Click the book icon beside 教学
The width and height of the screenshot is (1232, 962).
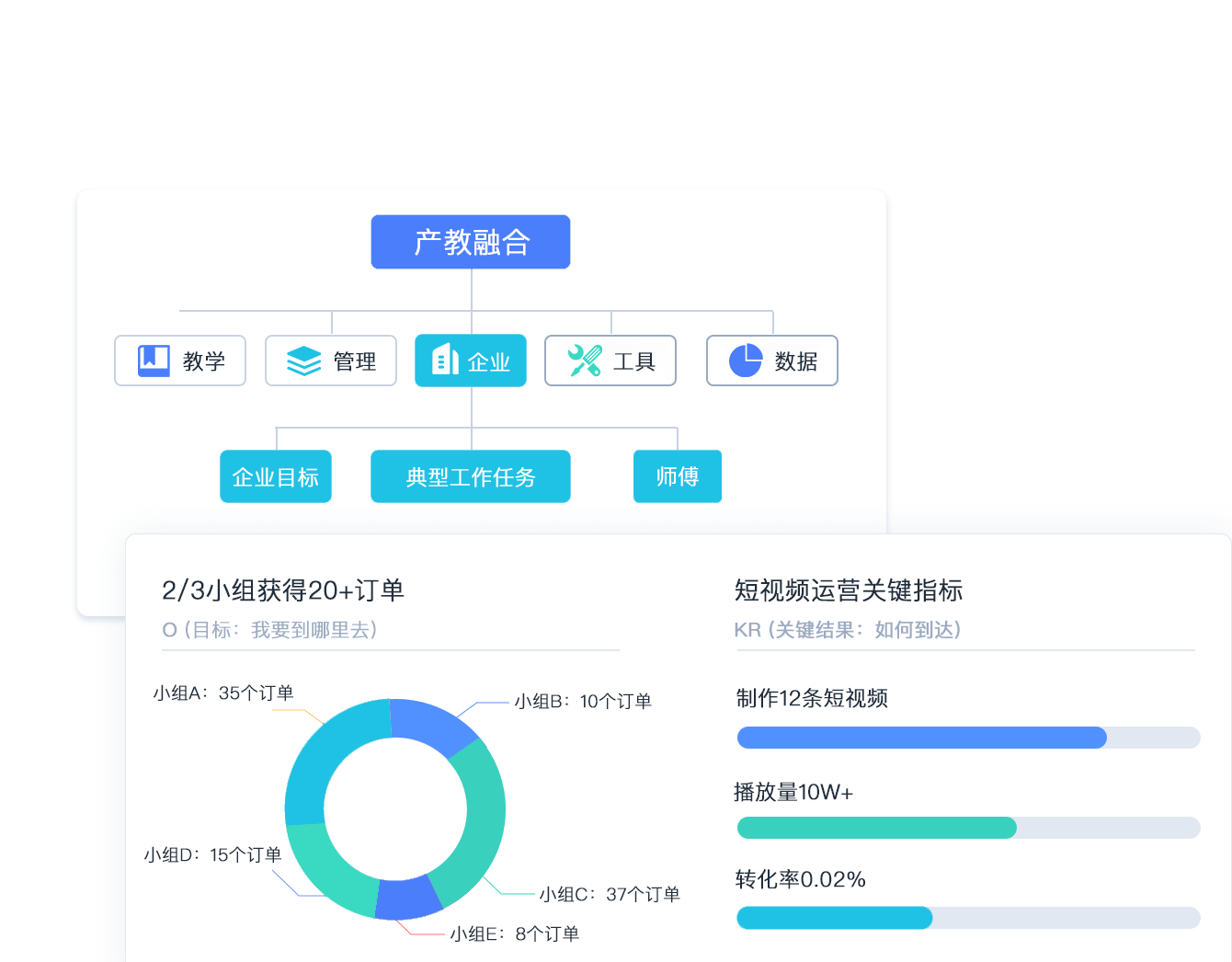pyautogui.click(x=154, y=361)
